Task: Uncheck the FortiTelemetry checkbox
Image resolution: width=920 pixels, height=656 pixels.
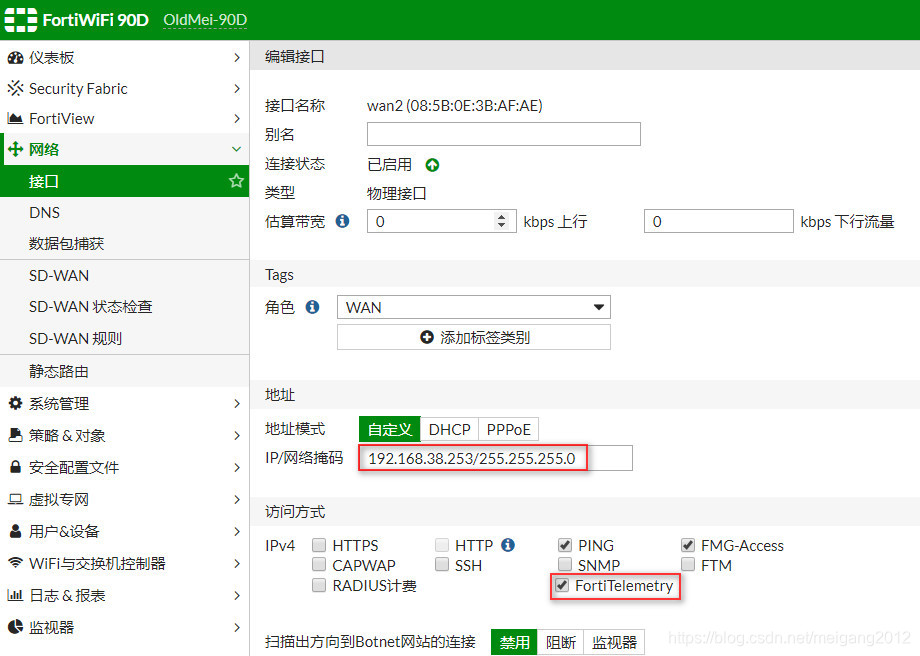Action: [x=562, y=585]
